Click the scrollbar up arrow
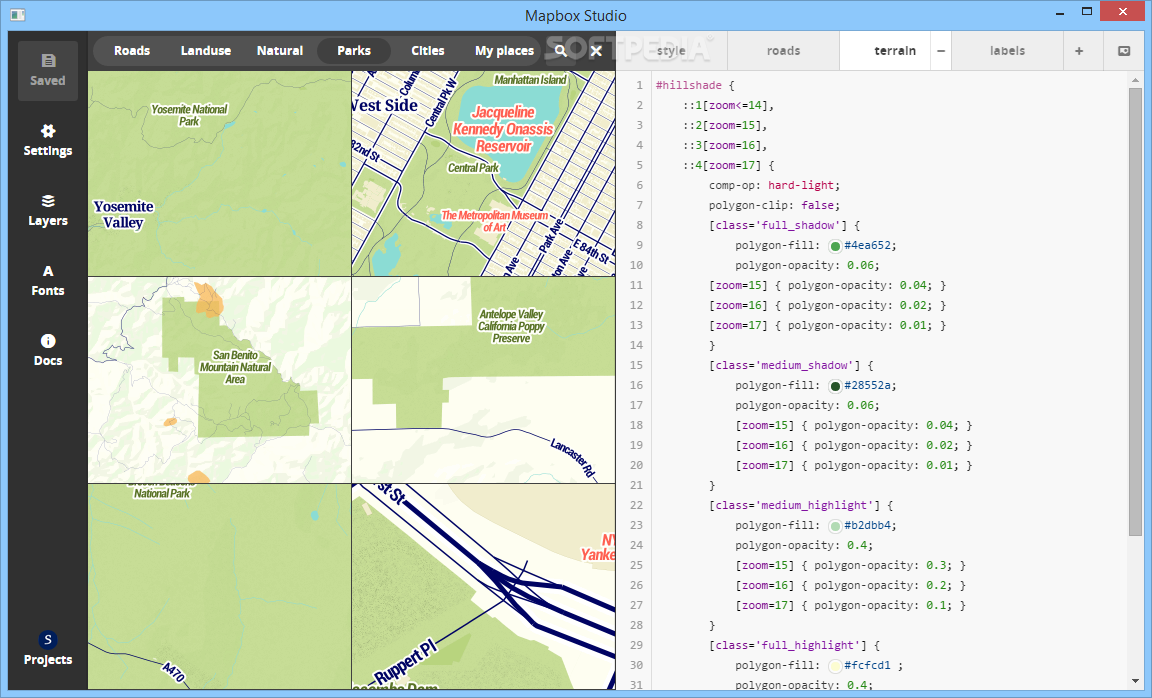Screen dimensions: 1152x698 coord(1135,79)
